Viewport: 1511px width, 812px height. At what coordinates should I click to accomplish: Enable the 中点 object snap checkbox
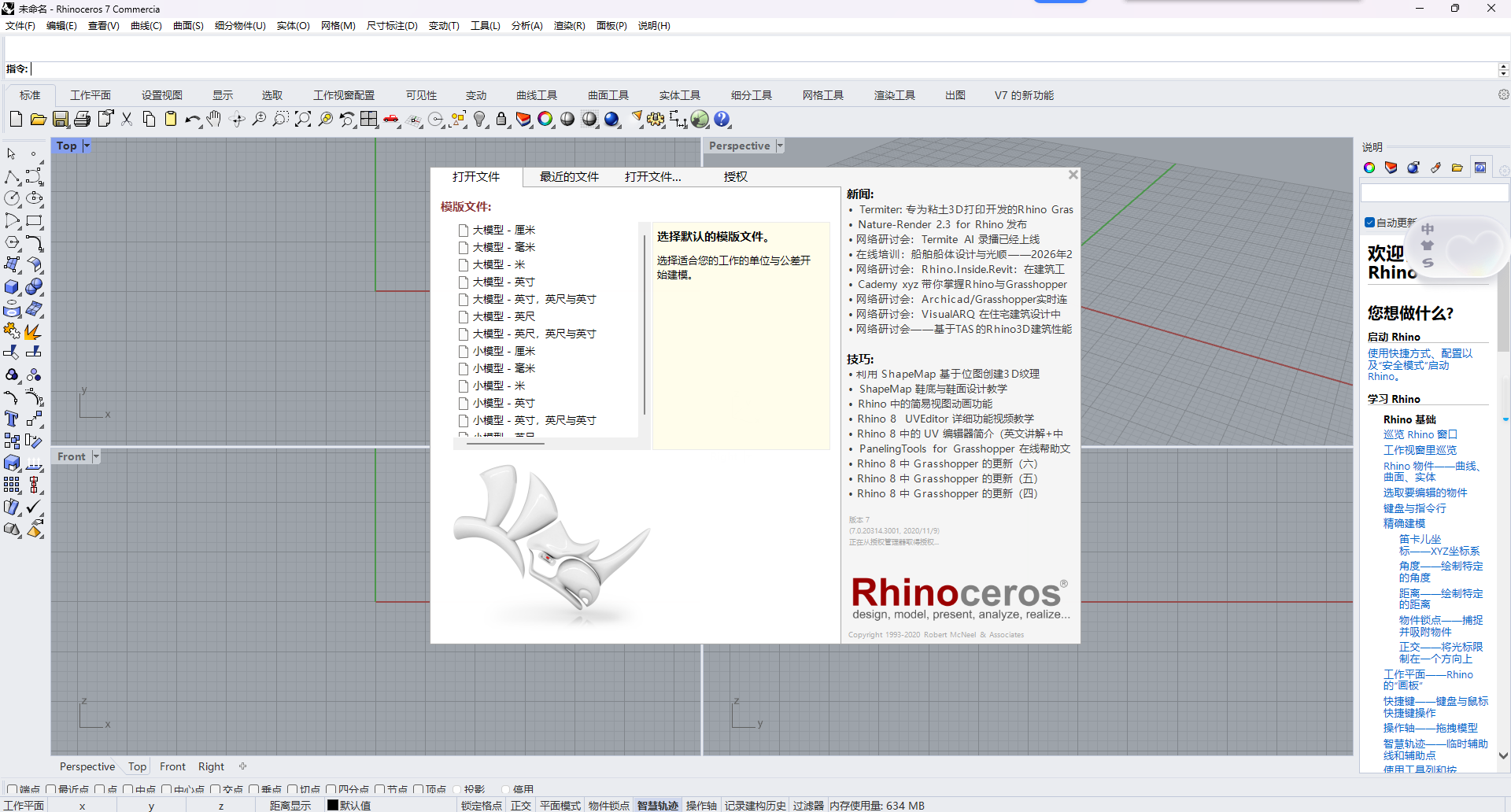point(127,789)
